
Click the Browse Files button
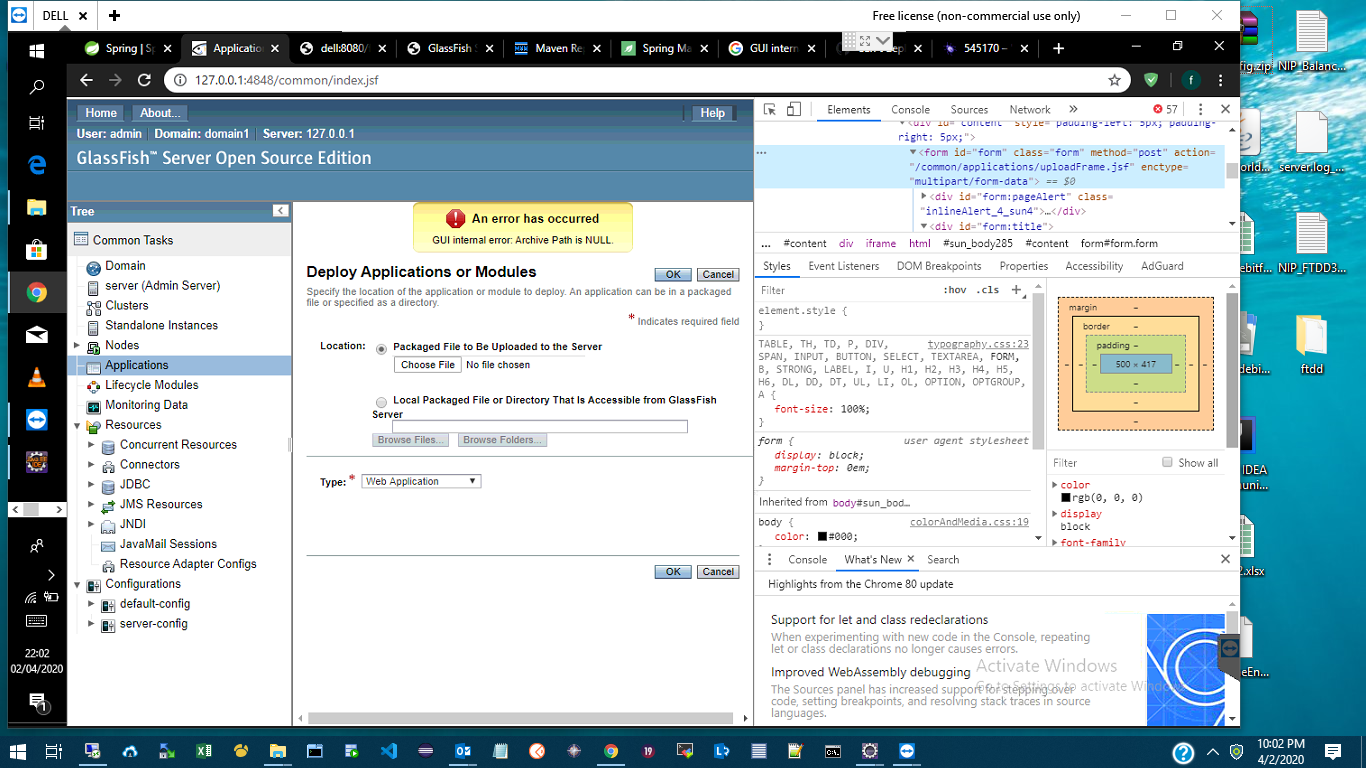click(410, 439)
